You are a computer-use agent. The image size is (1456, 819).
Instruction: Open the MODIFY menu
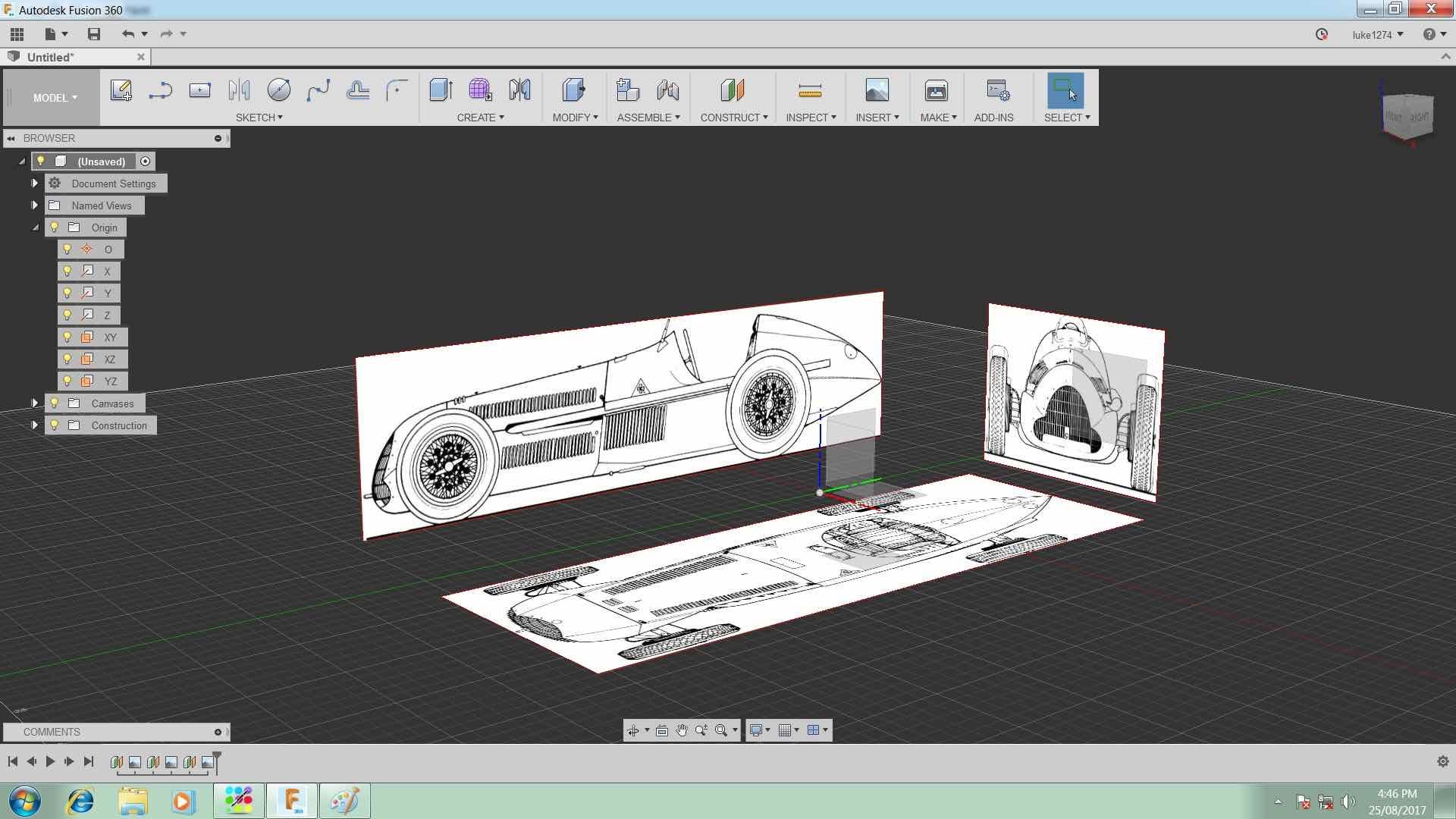[575, 118]
